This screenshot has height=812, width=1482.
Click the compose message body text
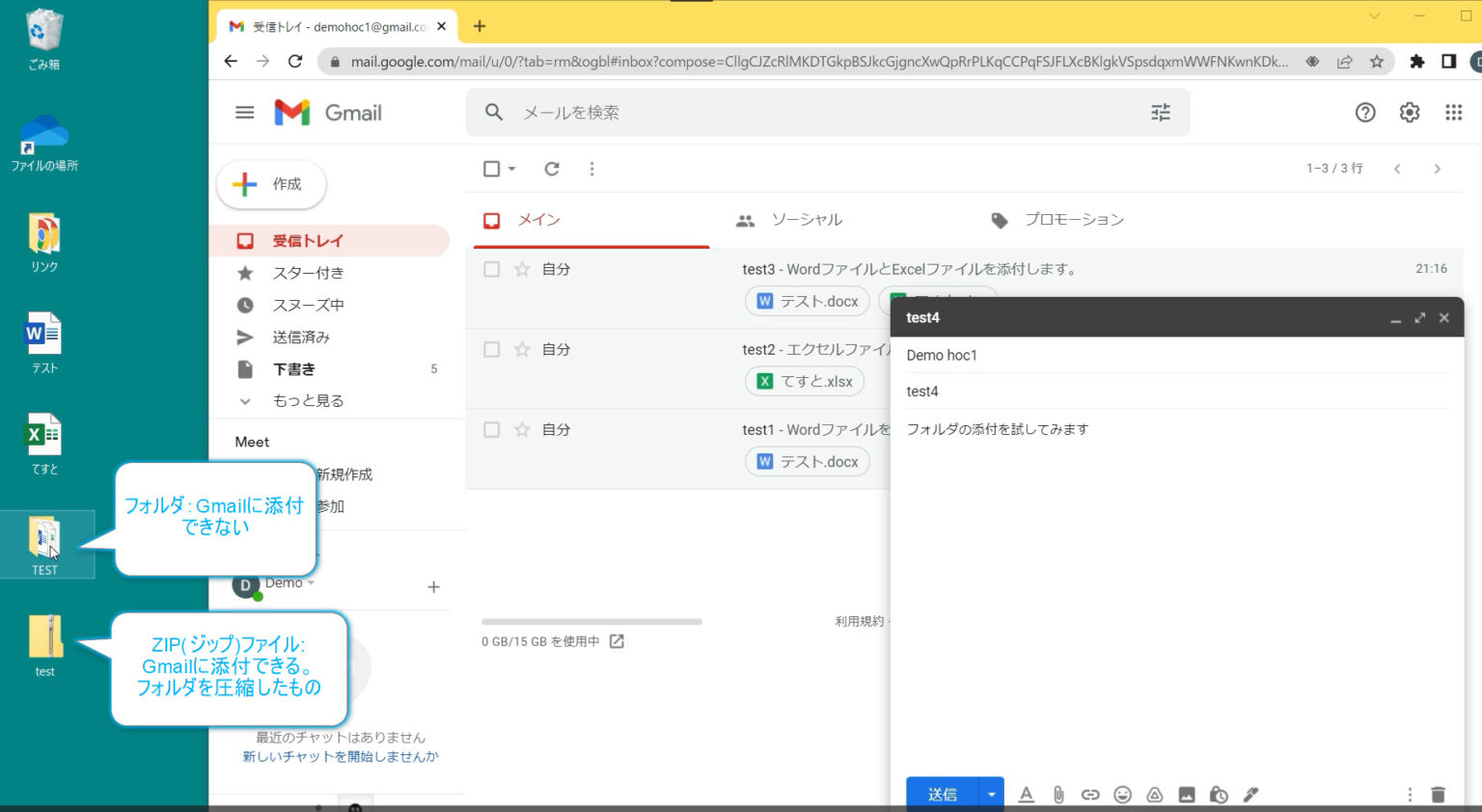[997, 429]
